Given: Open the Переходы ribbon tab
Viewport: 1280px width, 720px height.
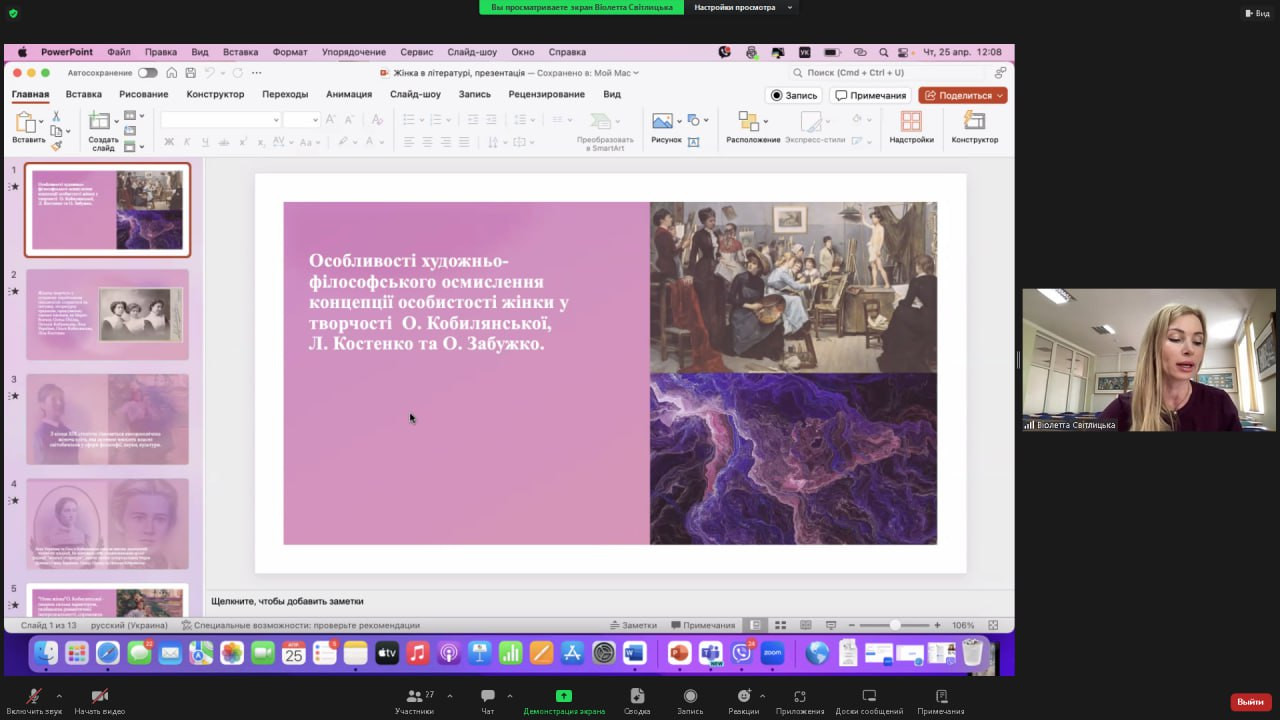Looking at the screenshot, I should coord(285,94).
